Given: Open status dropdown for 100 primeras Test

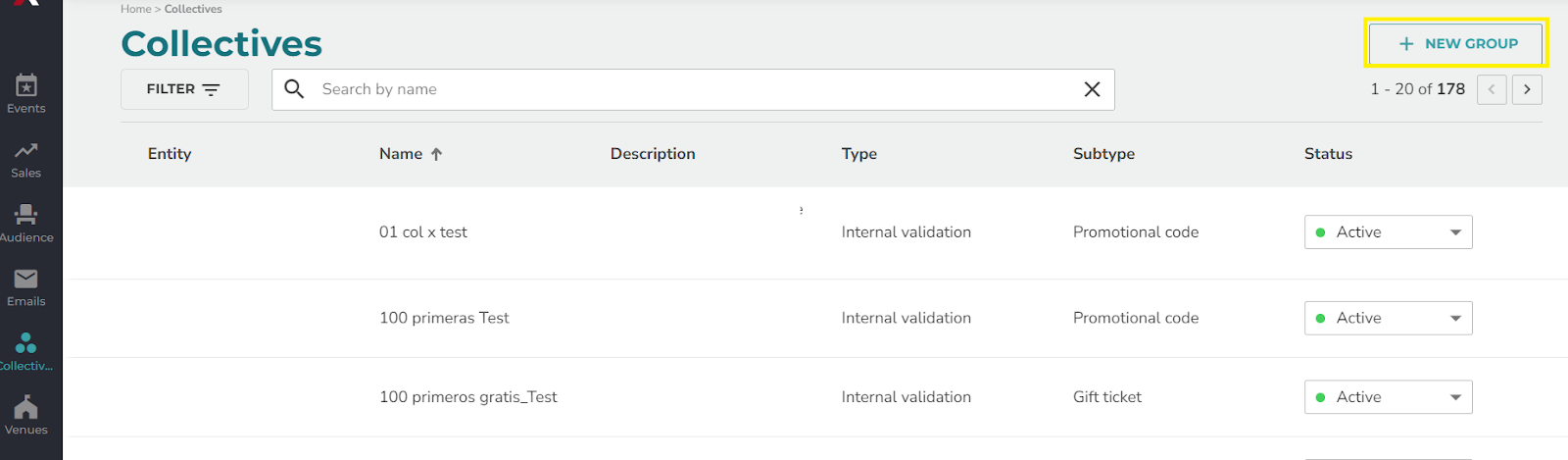Looking at the screenshot, I should tap(1388, 318).
